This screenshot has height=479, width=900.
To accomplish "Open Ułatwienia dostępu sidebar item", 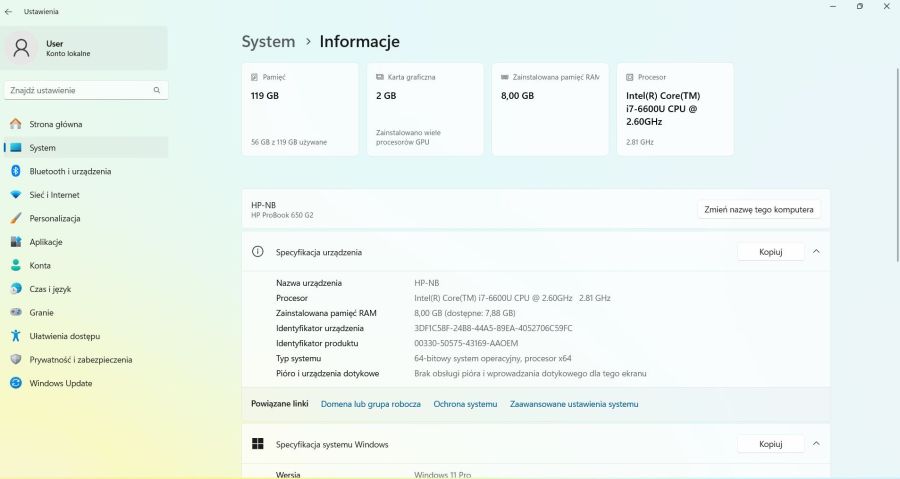I will click(x=86, y=336).
